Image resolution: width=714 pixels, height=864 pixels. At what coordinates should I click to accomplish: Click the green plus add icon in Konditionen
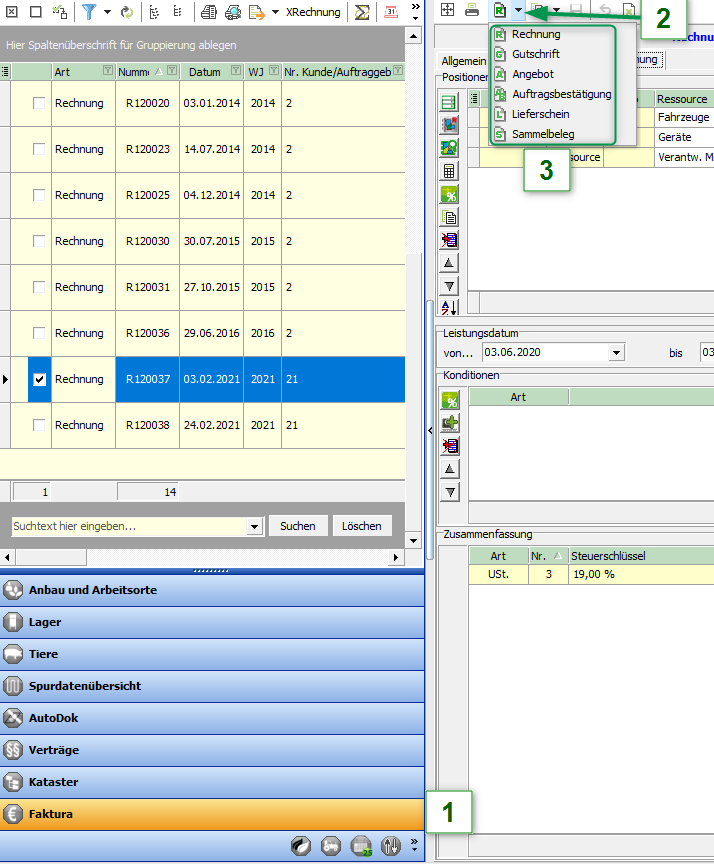[x=450, y=423]
